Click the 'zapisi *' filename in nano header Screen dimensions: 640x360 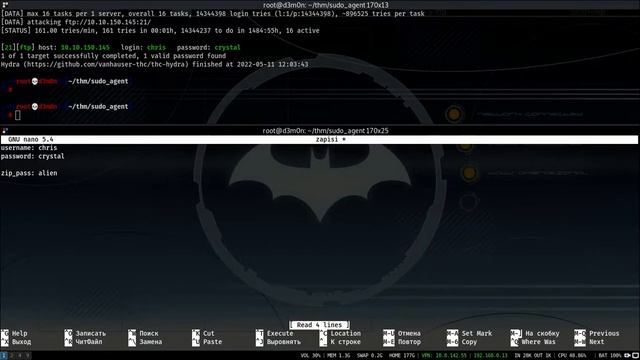pyautogui.click(x=331, y=140)
